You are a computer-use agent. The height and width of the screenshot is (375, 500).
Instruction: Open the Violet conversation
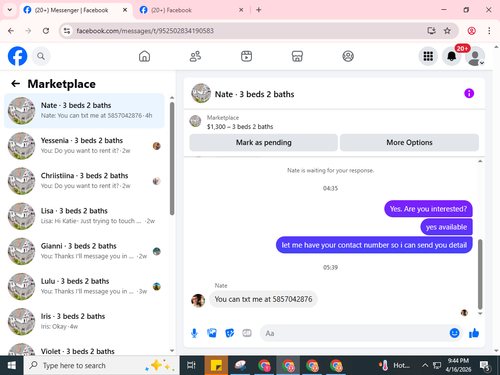[84, 349]
